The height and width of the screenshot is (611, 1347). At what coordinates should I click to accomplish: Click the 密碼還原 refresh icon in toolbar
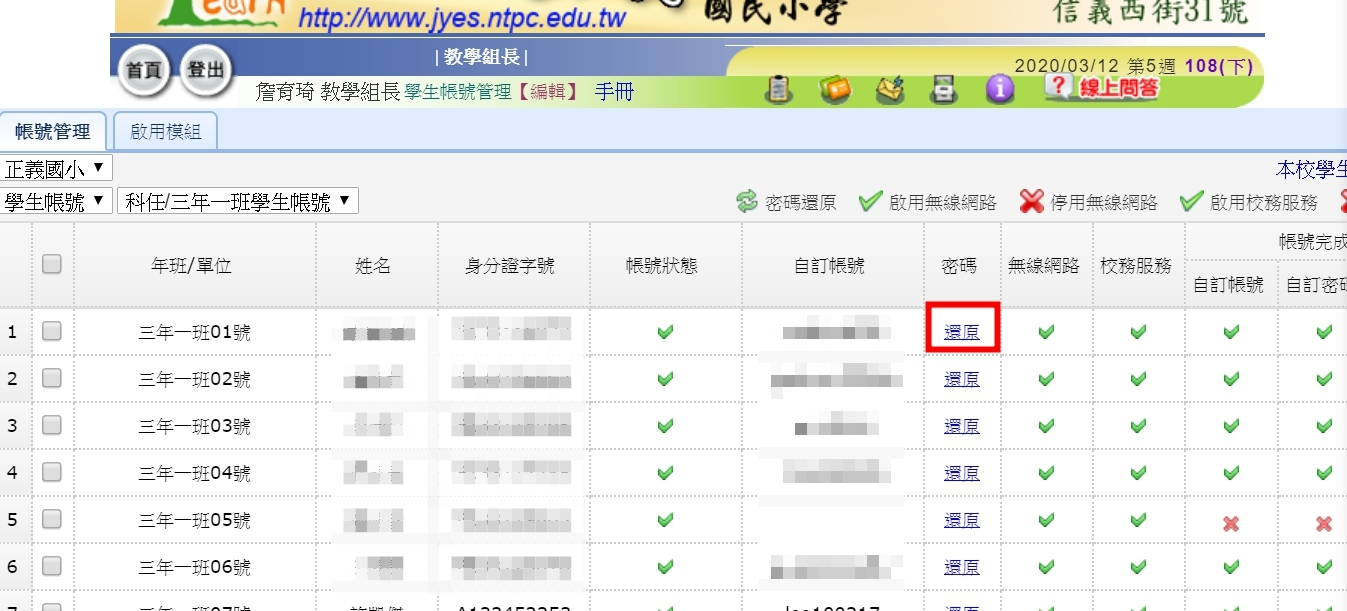pyautogui.click(x=747, y=202)
